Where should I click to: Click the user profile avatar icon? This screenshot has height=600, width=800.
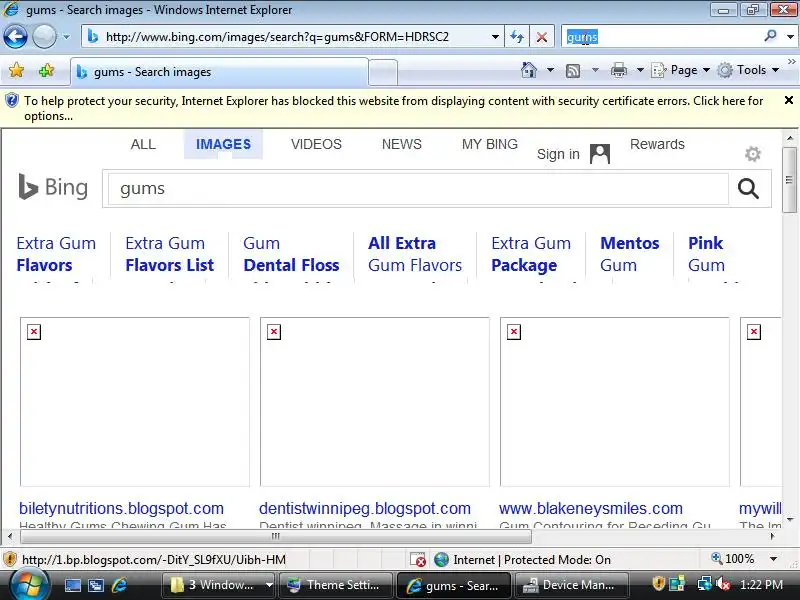(599, 154)
